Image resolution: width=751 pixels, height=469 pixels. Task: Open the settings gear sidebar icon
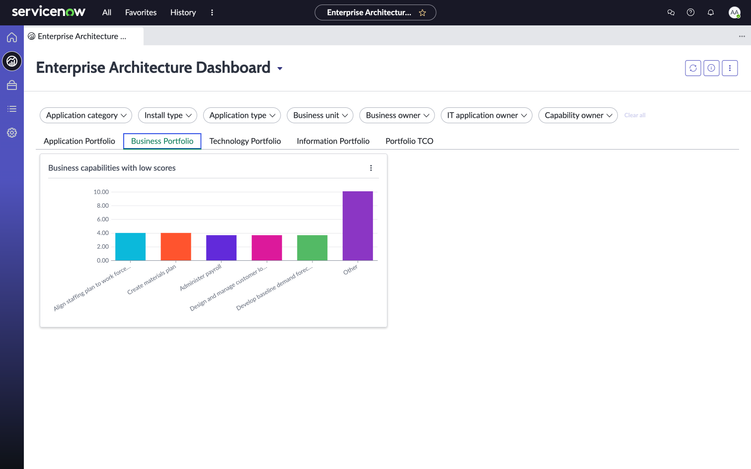[11, 133]
